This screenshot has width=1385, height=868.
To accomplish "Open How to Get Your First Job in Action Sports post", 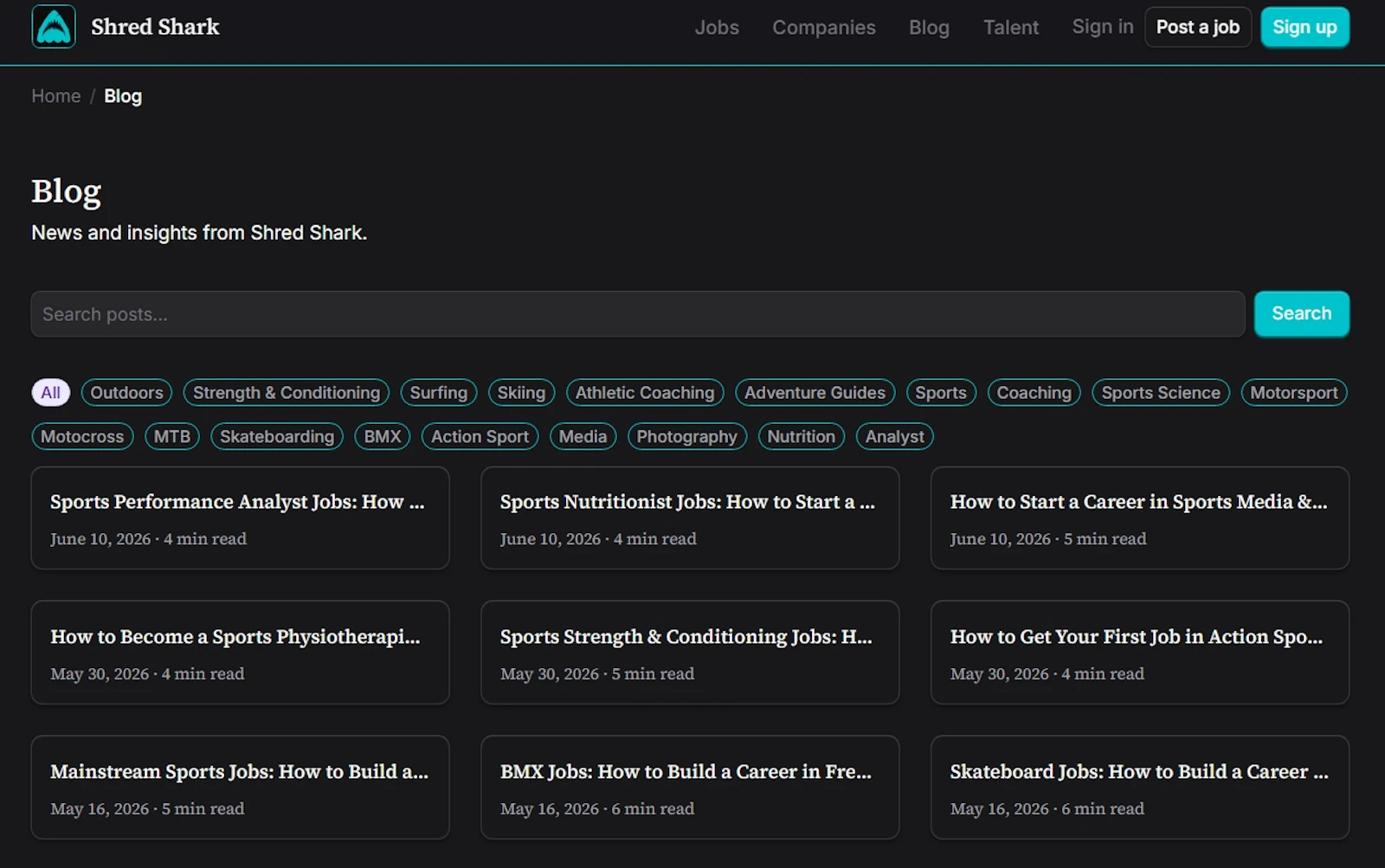I will click(x=1140, y=653).
